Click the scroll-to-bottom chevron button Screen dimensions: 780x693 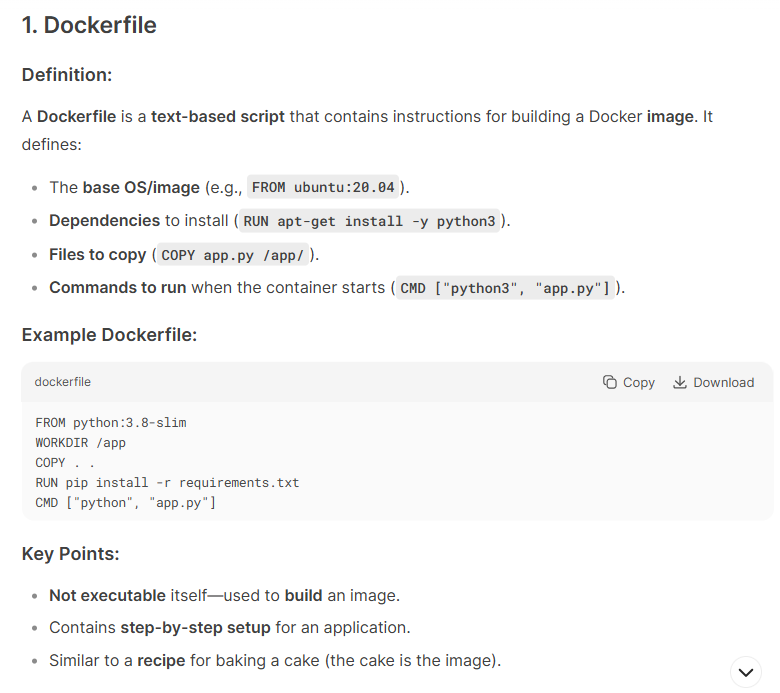[746, 672]
